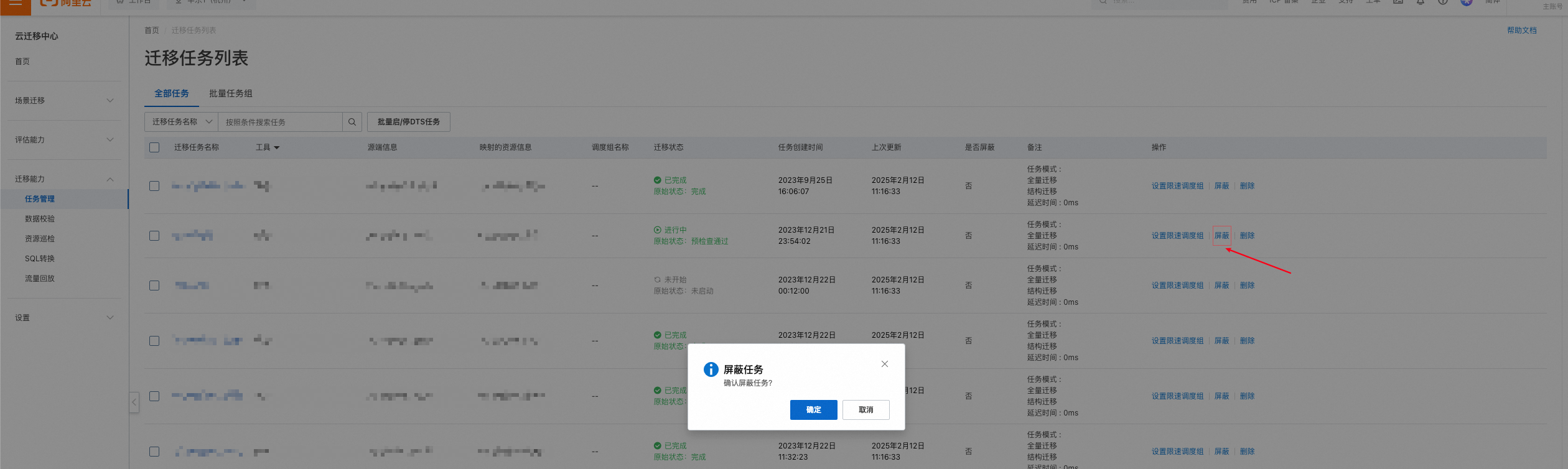
Task: Cancel the dialog via 取消 button
Action: tap(866, 410)
